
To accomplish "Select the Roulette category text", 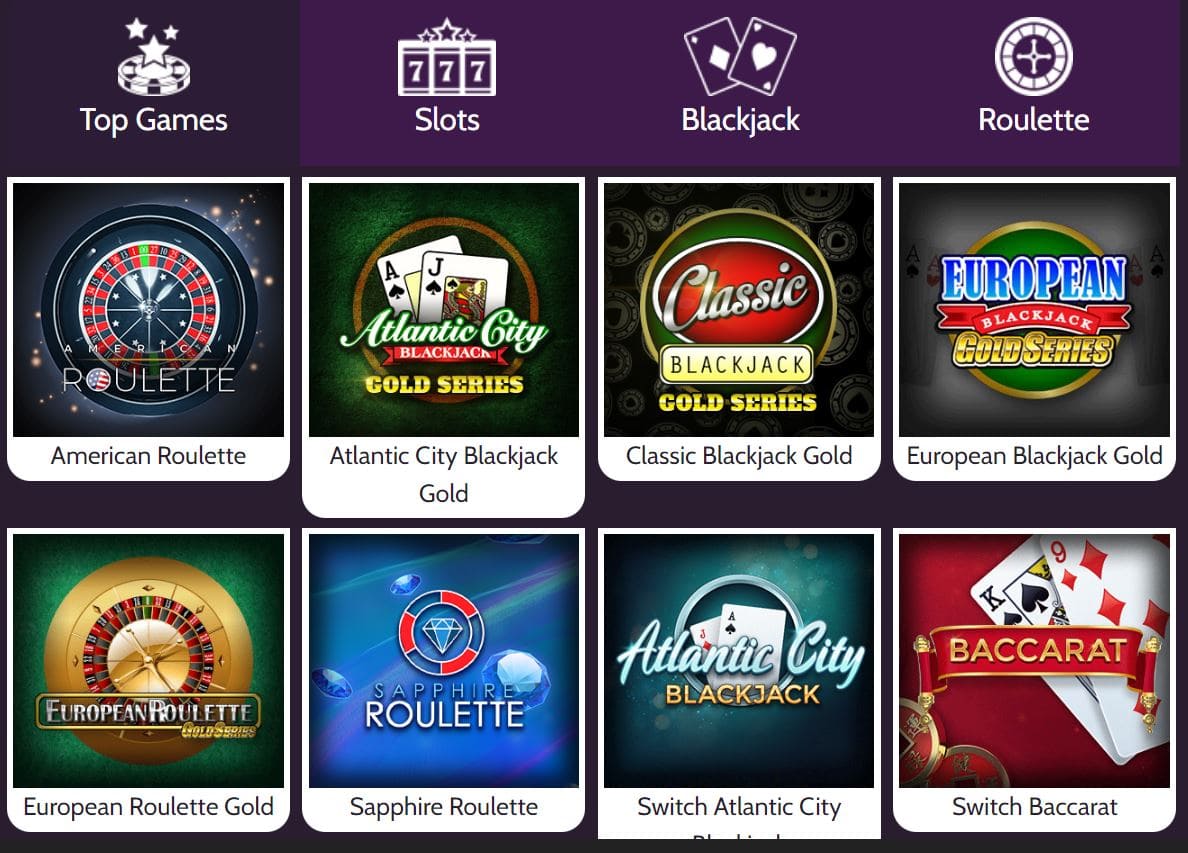I will [1033, 120].
